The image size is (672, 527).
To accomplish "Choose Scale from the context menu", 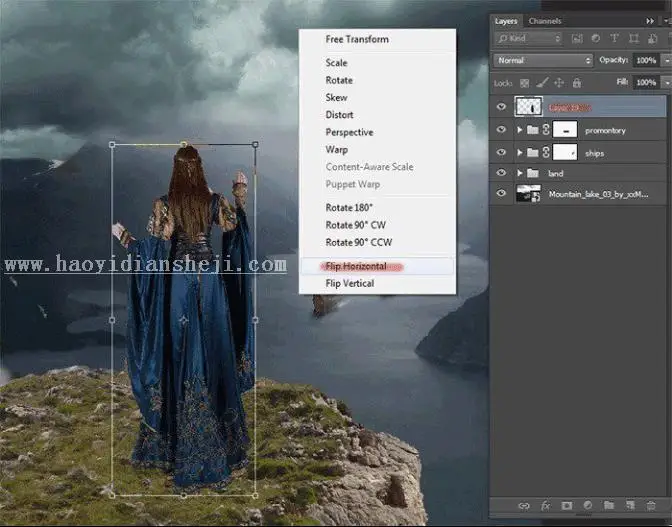I will coord(336,63).
